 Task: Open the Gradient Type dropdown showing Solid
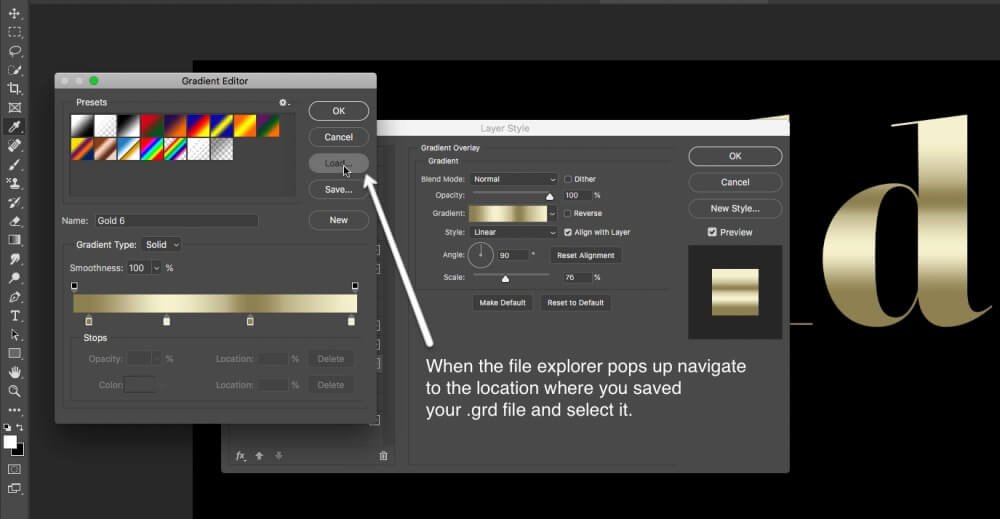click(x=162, y=245)
